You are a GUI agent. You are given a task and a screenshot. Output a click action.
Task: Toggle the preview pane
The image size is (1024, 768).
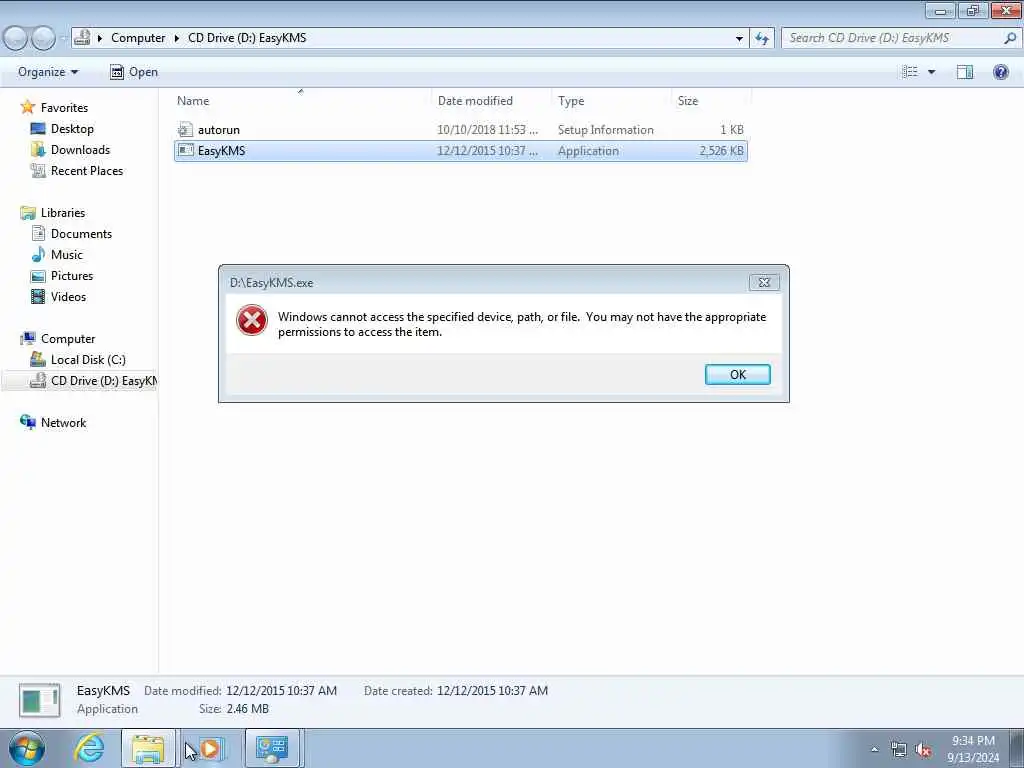coord(965,72)
